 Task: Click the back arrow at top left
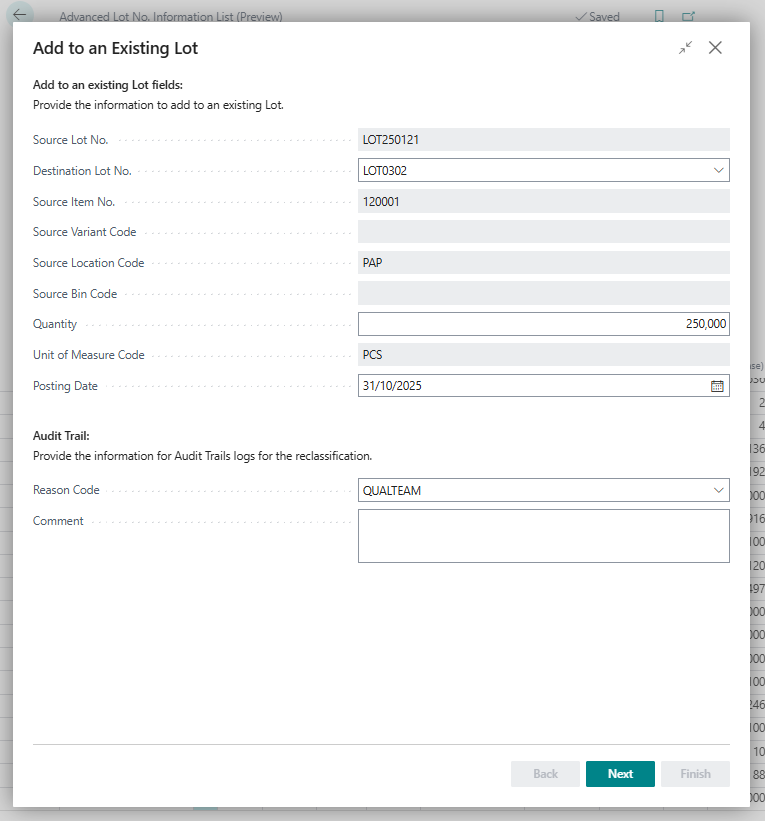pyautogui.click(x=20, y=15)
